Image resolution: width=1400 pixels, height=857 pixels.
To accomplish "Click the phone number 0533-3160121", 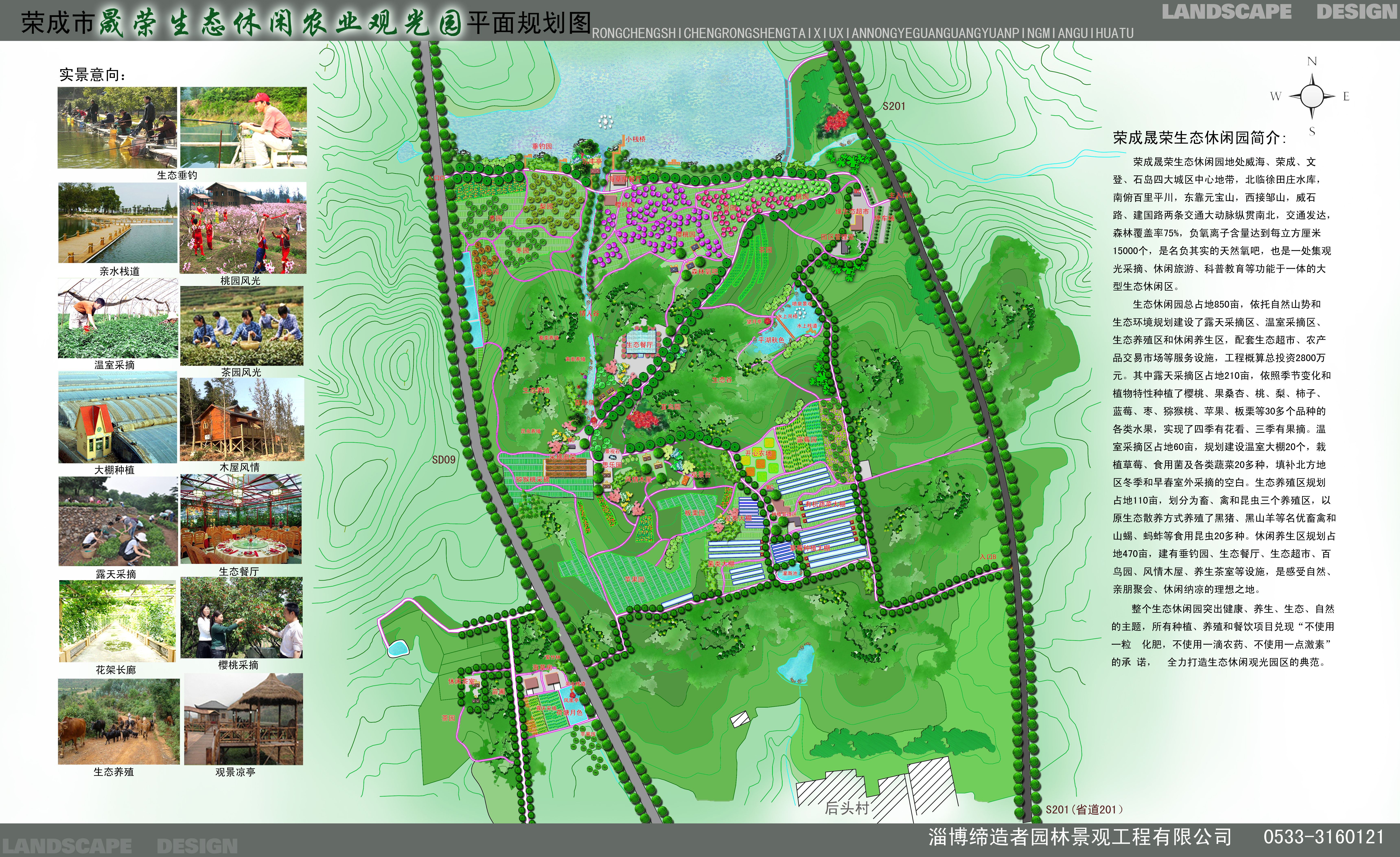I will coord(1323,836).
